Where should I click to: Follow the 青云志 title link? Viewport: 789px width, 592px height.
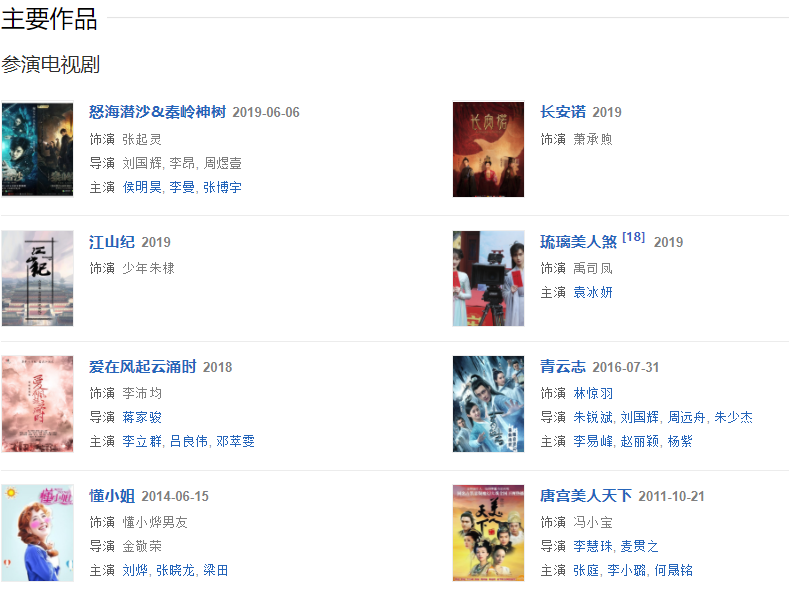click(x=563, y=367)
